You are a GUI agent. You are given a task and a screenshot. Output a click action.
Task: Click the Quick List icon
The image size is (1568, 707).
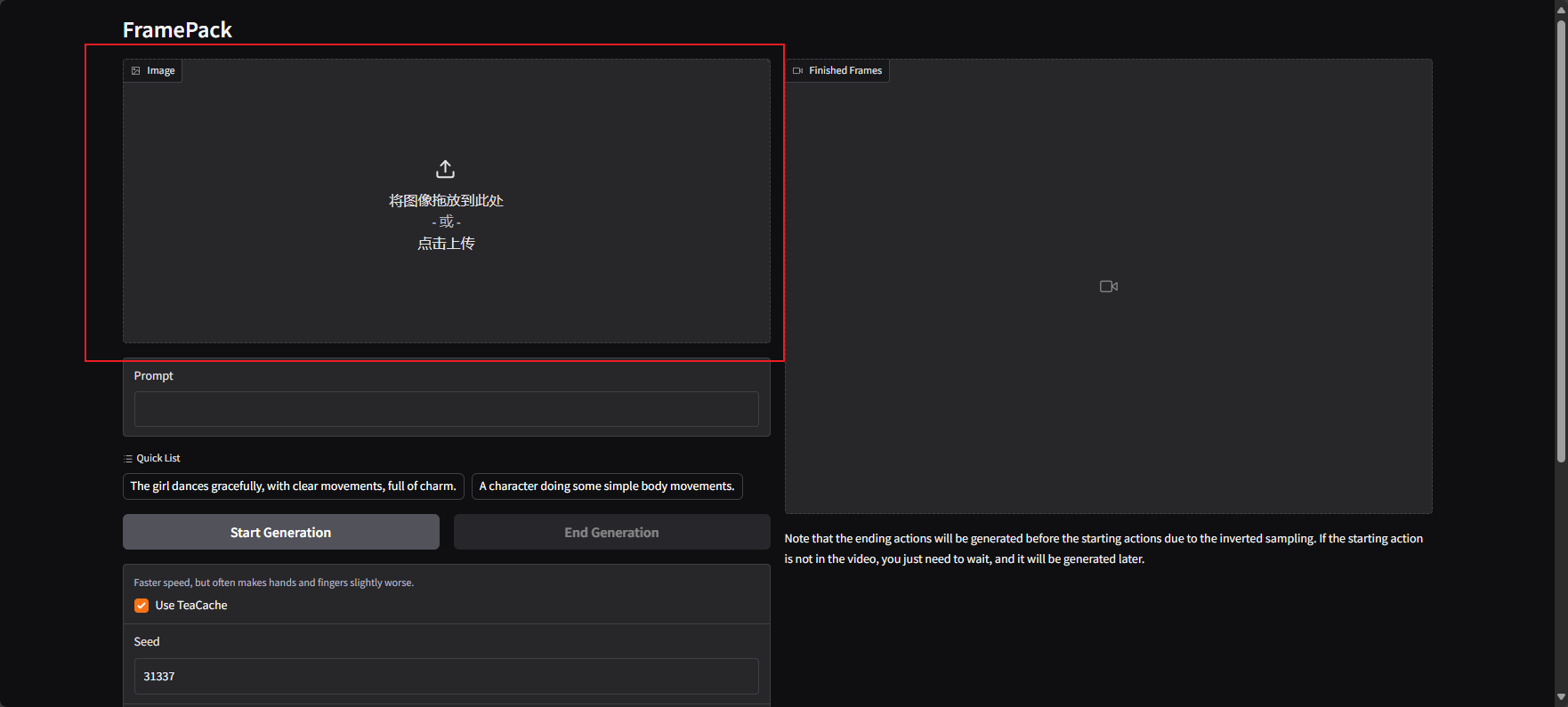coord(128,459)
